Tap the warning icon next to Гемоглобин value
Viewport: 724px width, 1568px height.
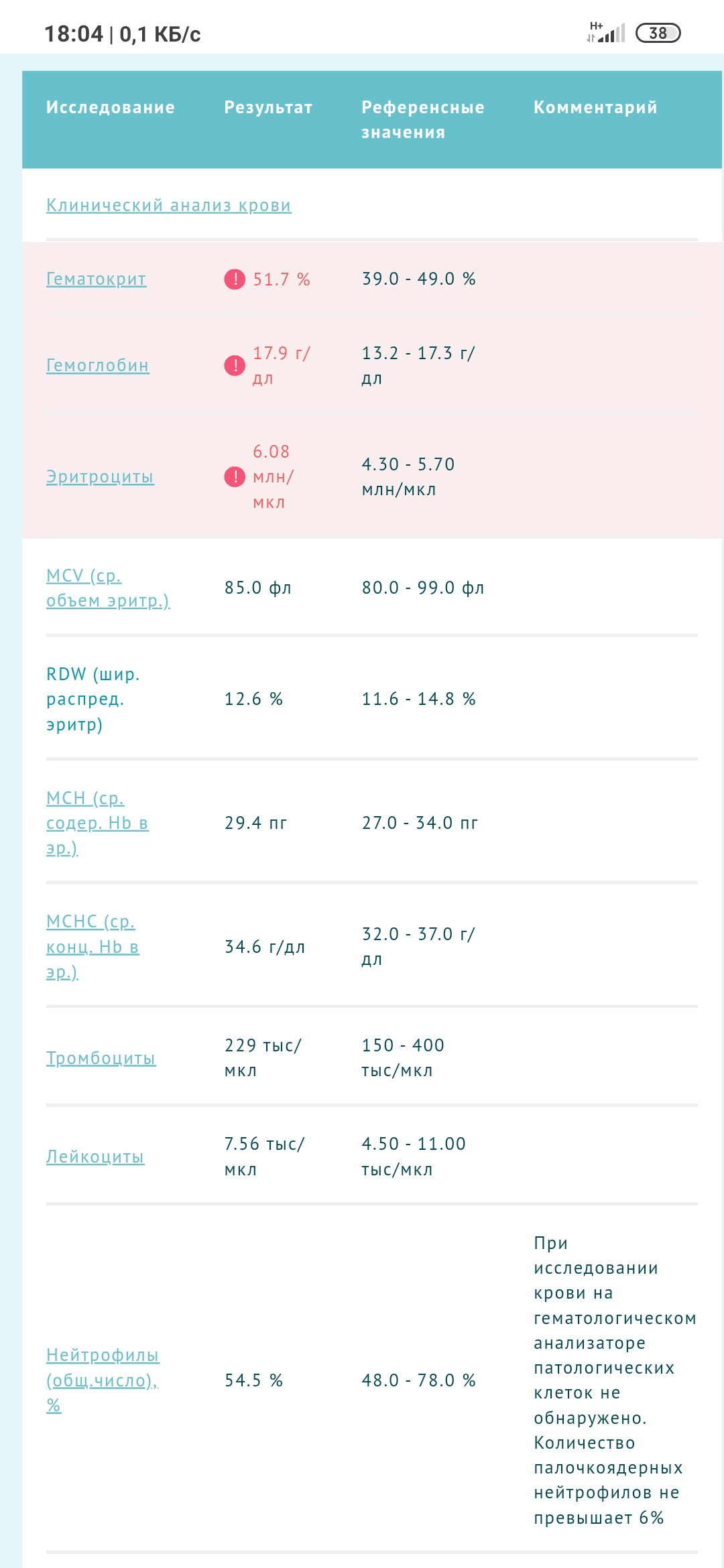click(x=235, y=365)
